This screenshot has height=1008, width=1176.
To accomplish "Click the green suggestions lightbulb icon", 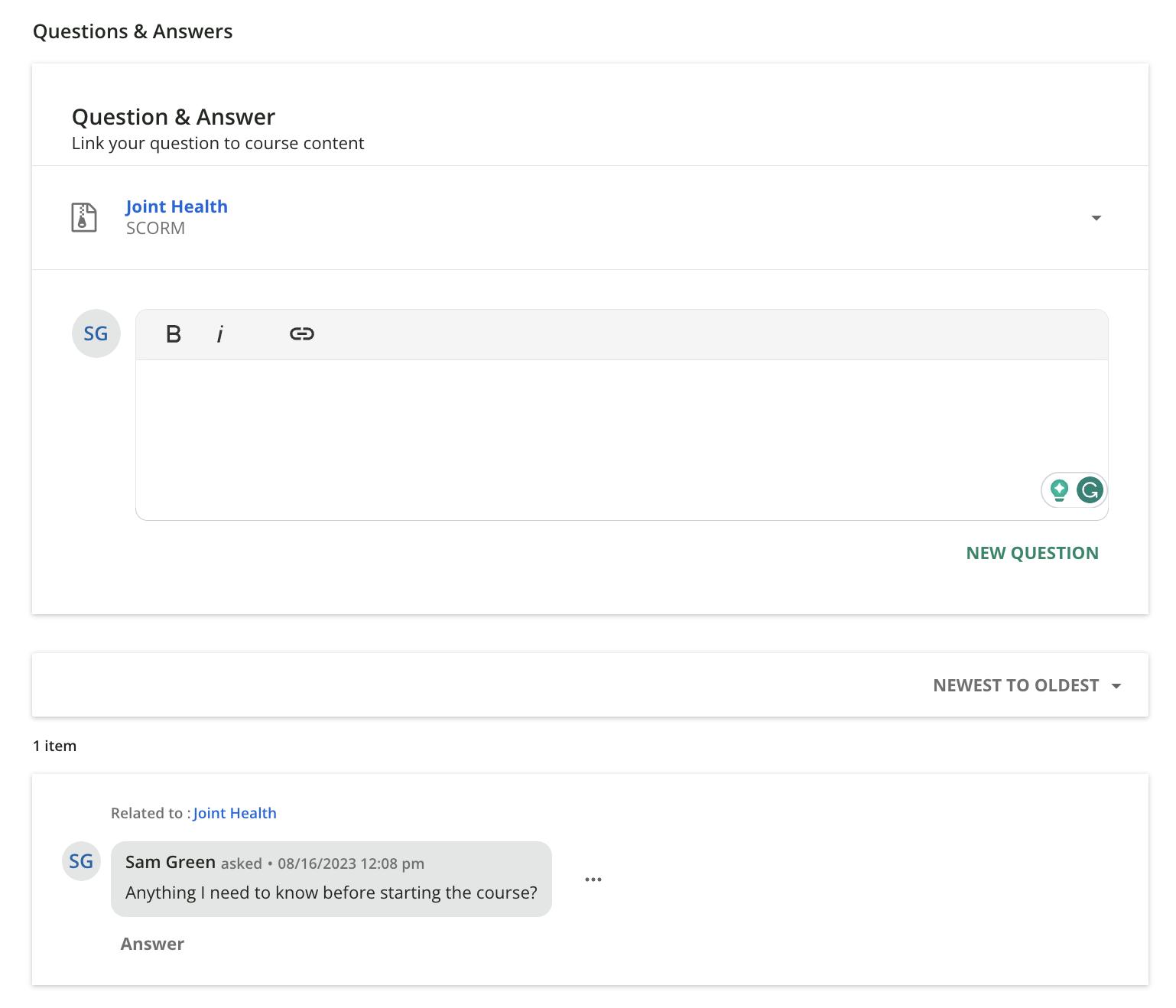I will pos(1059,490).
